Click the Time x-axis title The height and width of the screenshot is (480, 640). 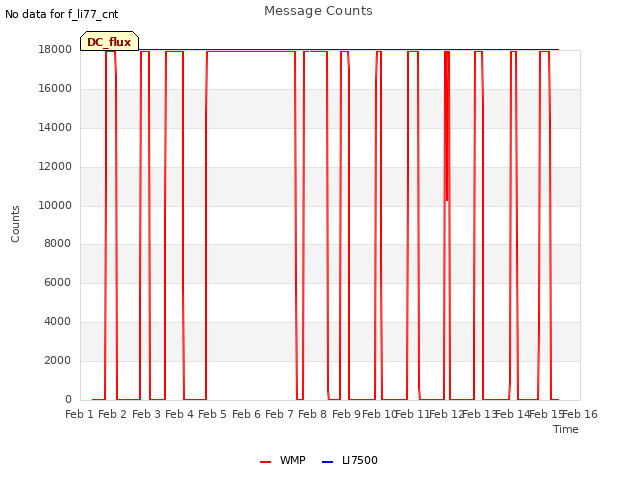(566, 429)
